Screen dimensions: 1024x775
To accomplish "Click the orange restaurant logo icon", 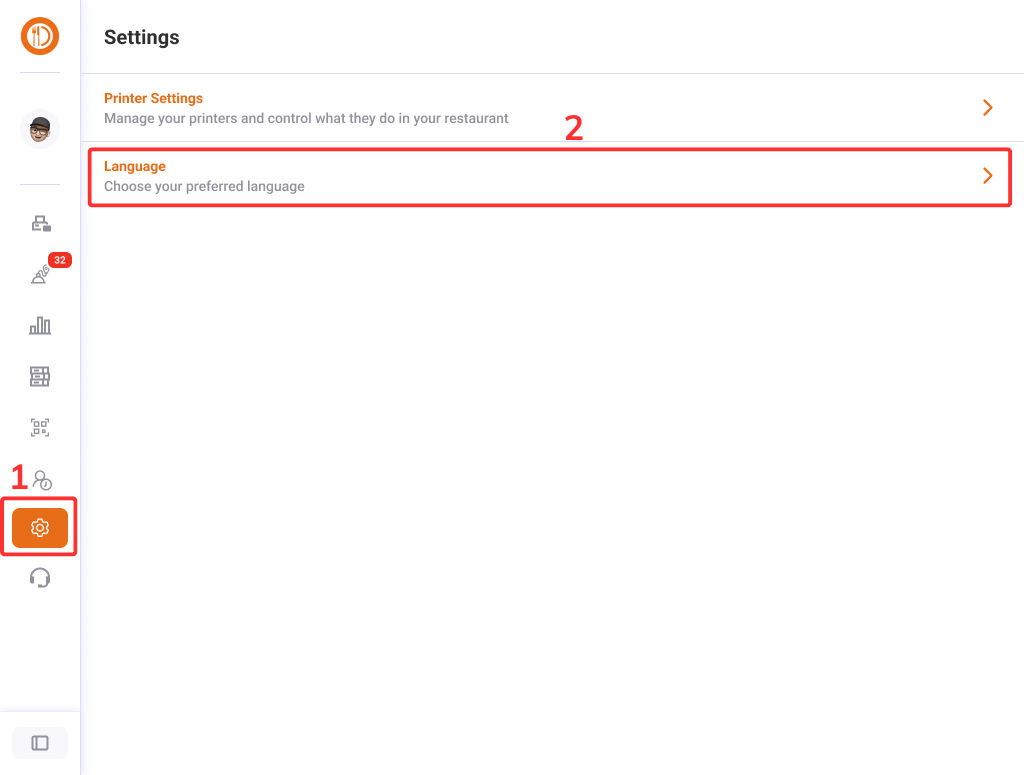I will pos(40,37).
